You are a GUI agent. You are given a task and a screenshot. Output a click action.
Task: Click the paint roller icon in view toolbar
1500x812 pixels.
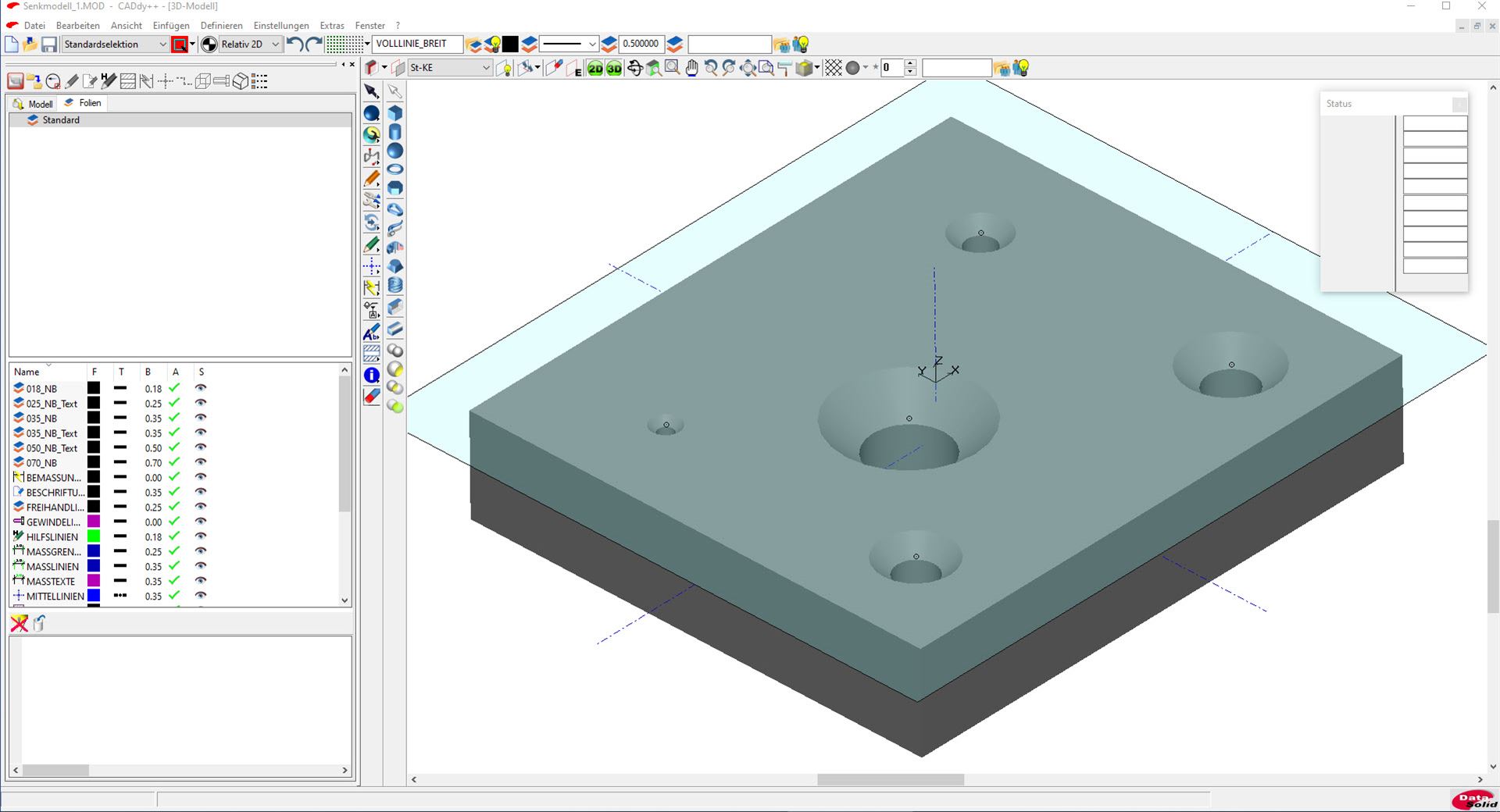[785, 69]
